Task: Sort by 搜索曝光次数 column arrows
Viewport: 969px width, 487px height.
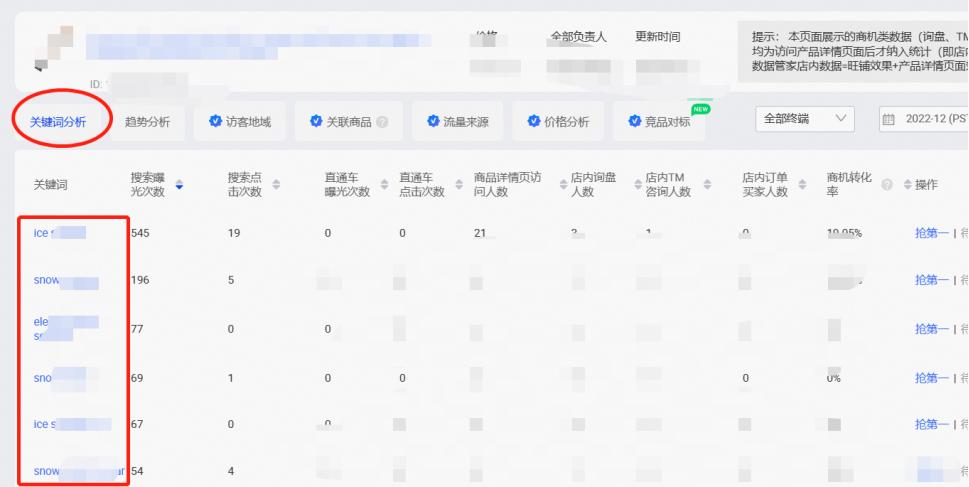Action: coord(179,184)
